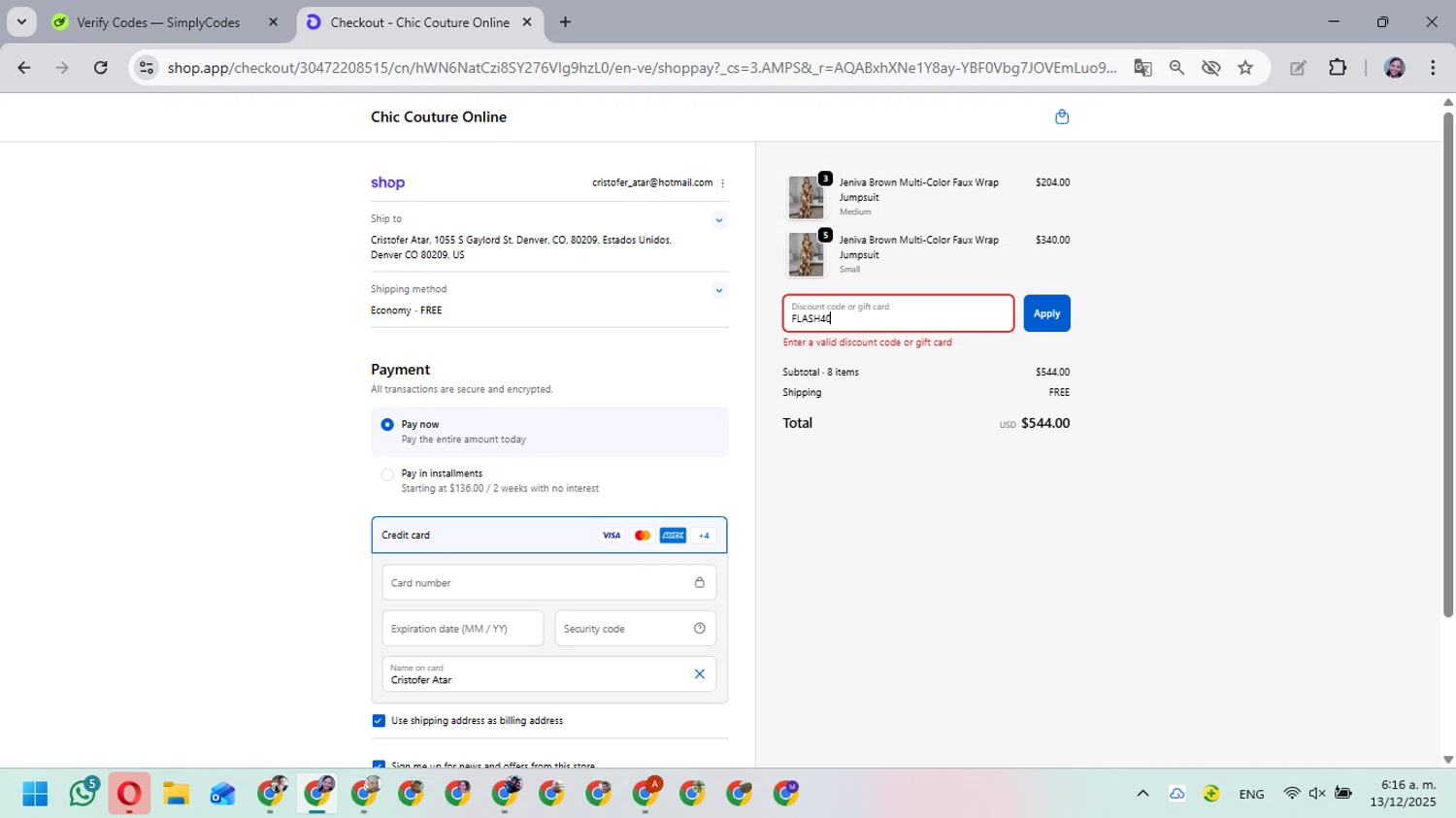Launch Opera from the taskbar
The height and width of the screenshot is (818, 1456).
click(129, 794)
